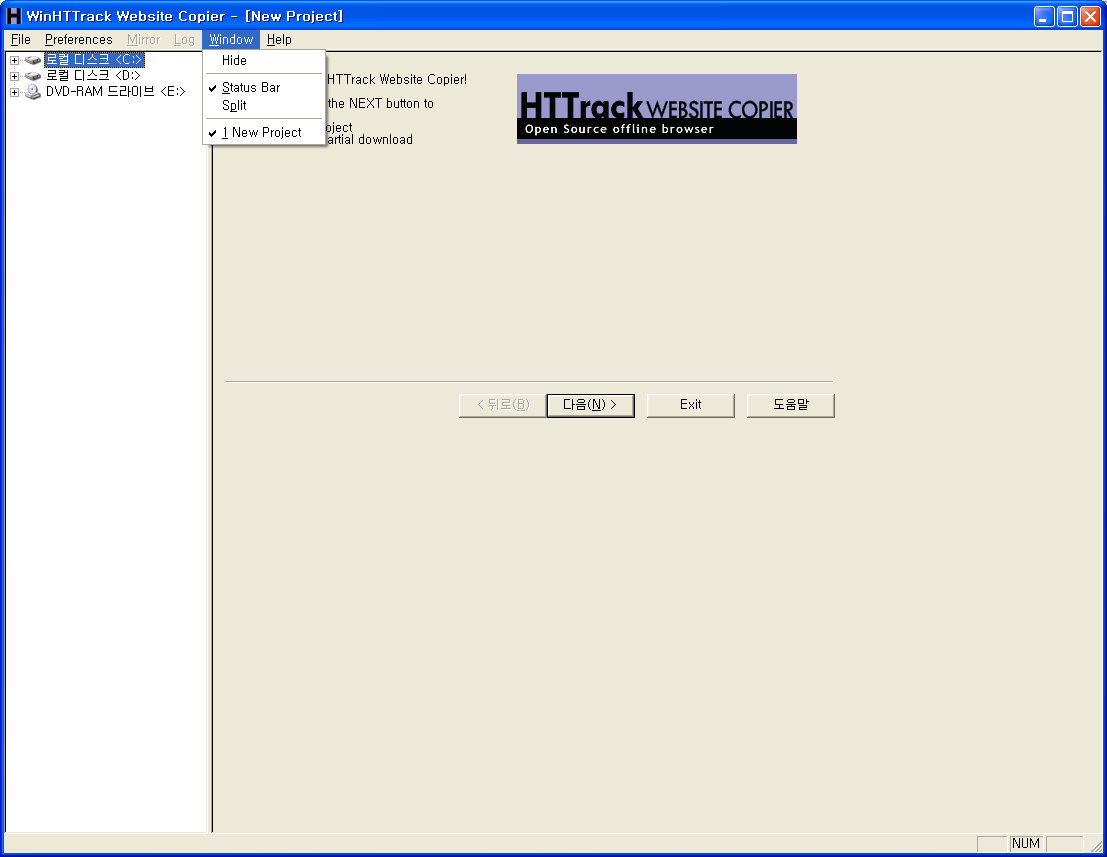Click the WinHTTrack title bar icon

pos(14,16)
